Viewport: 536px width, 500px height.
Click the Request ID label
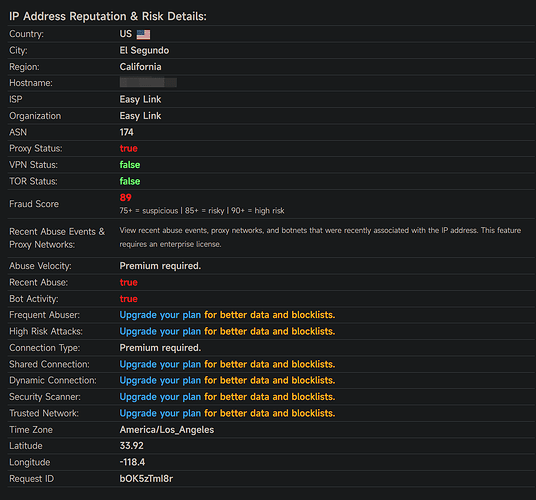[31, 479]
